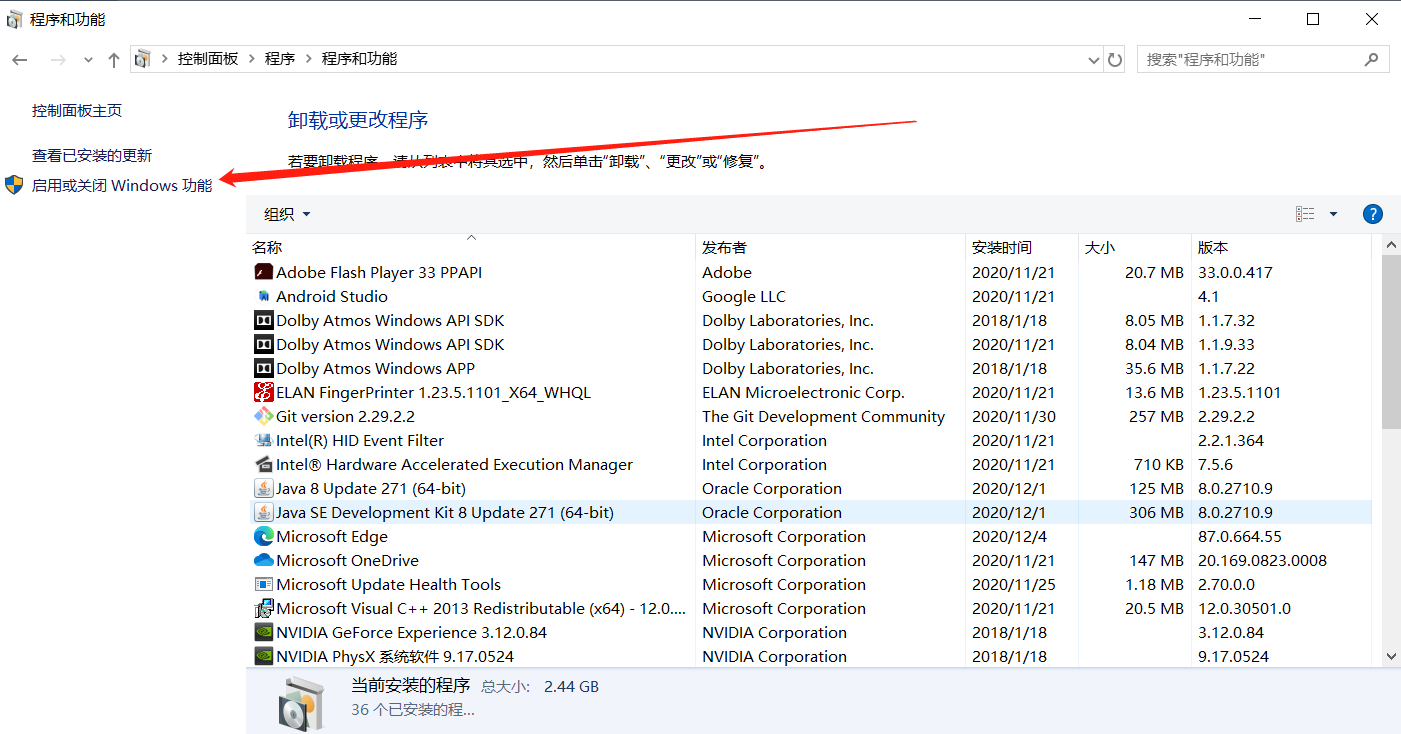Sort programs by the 大小 column
The width and height of the screenshot is (1401, 734).
pos(1134,247)
